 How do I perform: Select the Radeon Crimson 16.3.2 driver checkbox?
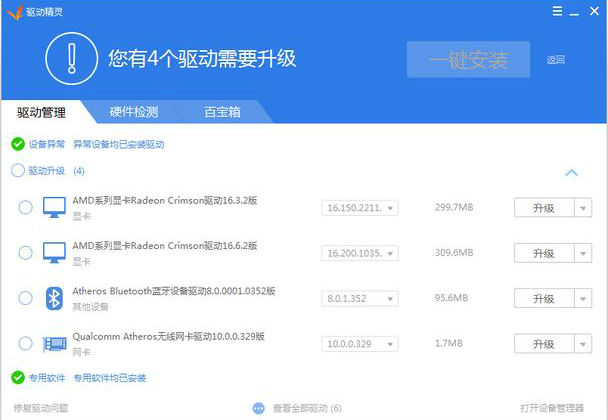(x=26, y=207)
